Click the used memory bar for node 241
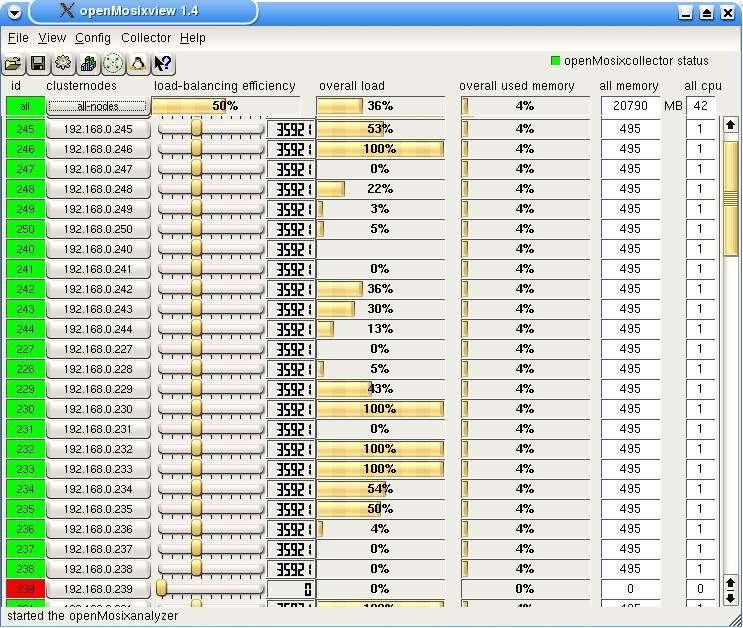 coord(525,269)
